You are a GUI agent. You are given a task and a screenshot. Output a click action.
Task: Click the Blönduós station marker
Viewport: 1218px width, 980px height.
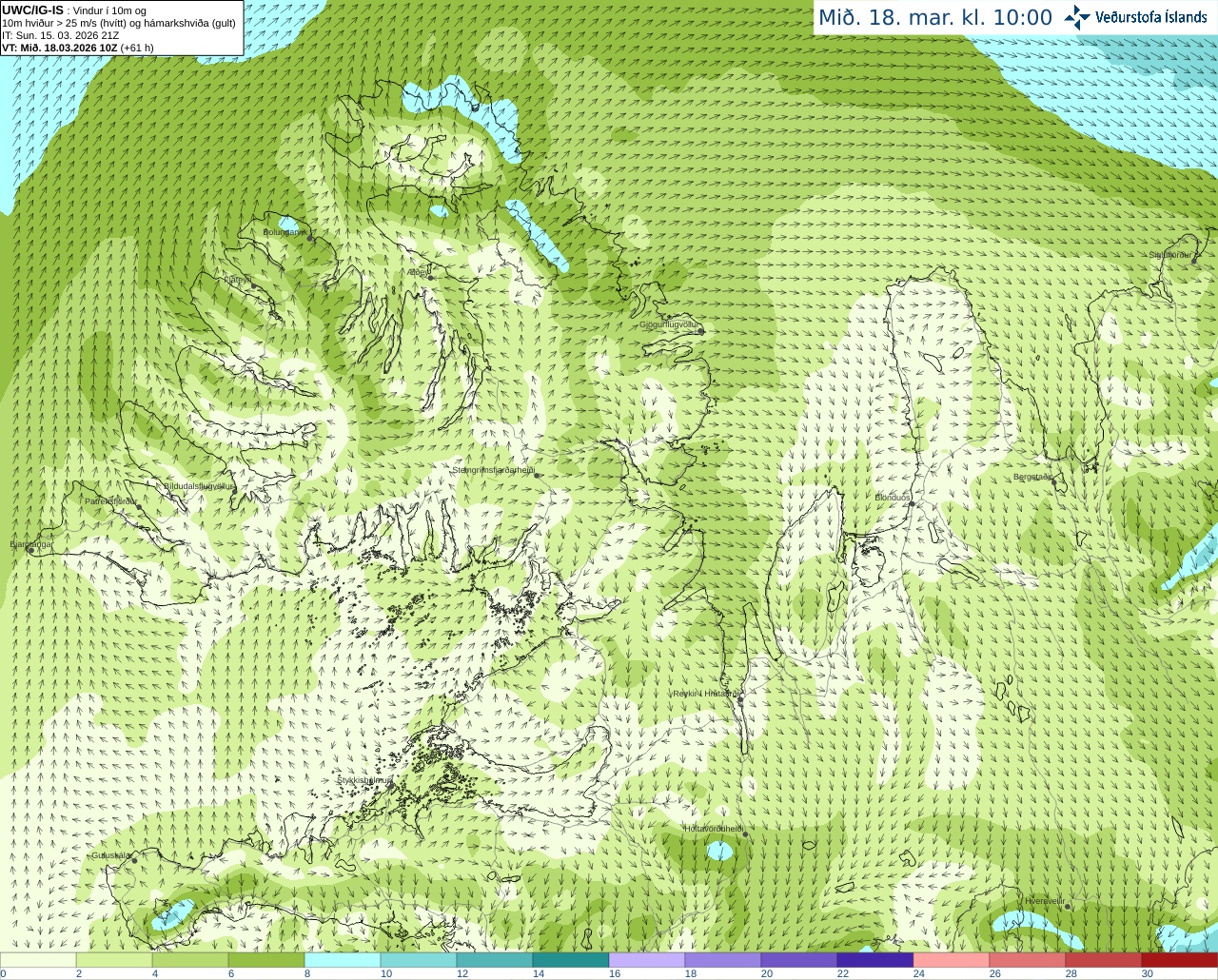coord(911,504)
